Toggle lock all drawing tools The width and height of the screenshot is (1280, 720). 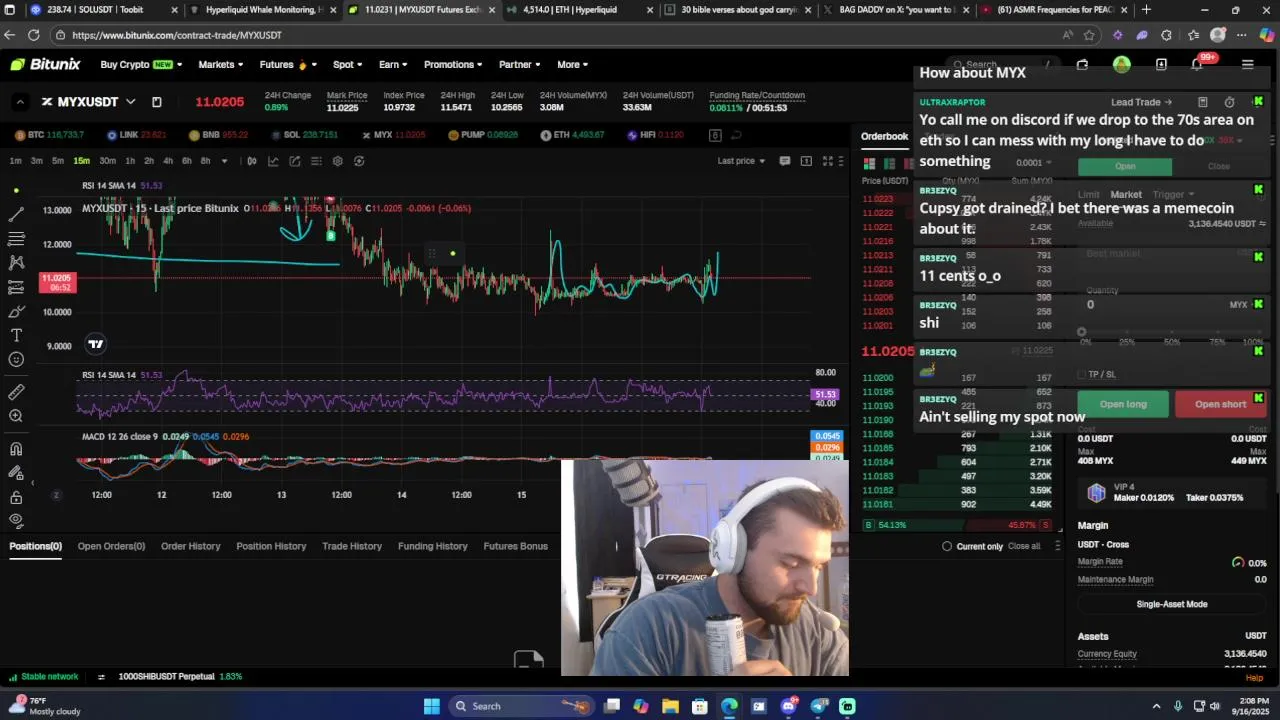tap(16, 497)
